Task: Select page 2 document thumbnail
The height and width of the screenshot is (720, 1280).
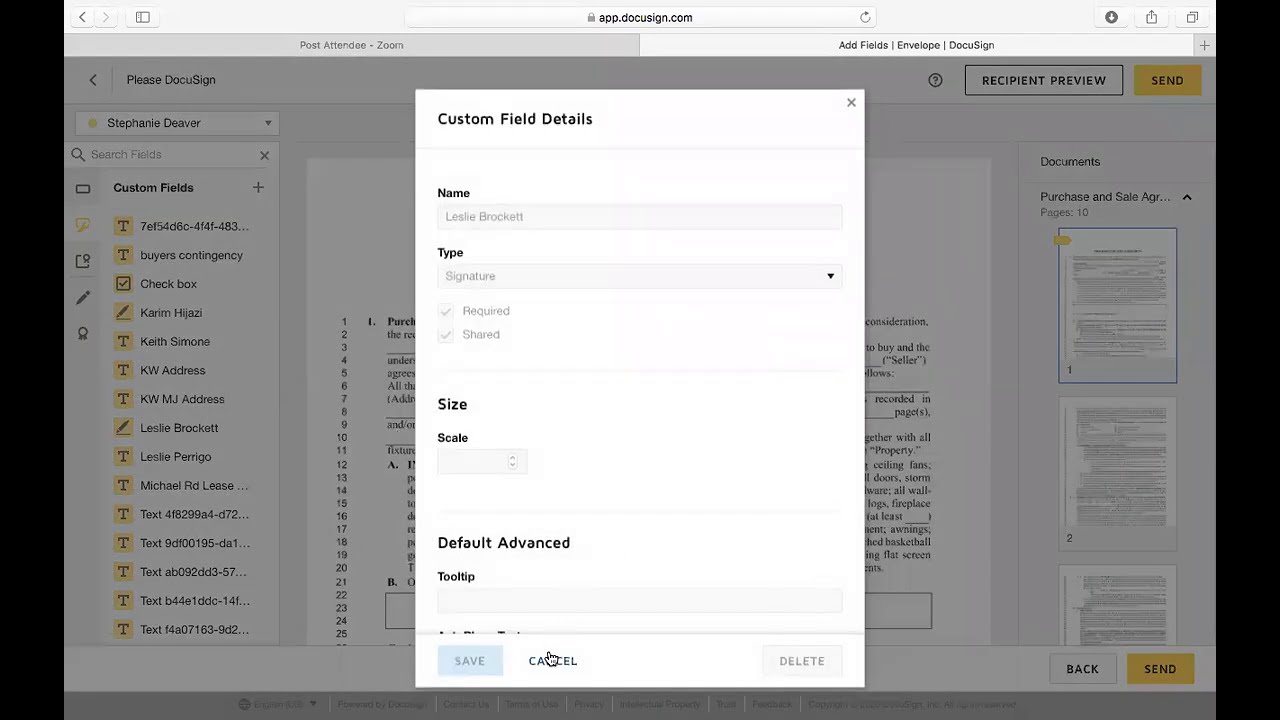Action: [x=1118, y=472]
